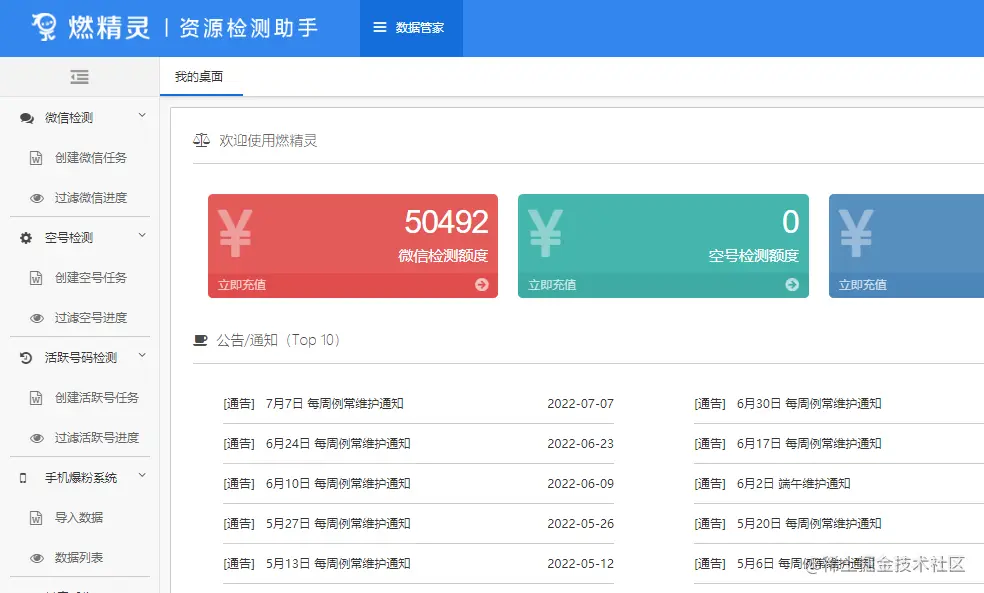Click the date 2022-06-09
This screenshot has height=593, width=984.
[x=580, y=484]
